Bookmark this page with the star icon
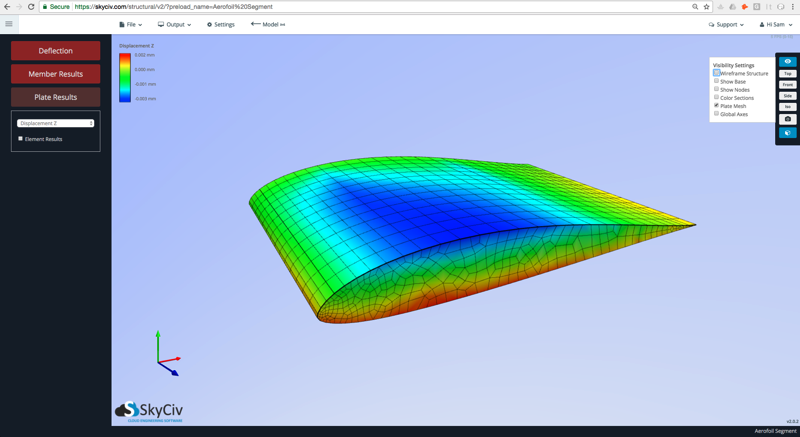 tap(706, 7)
